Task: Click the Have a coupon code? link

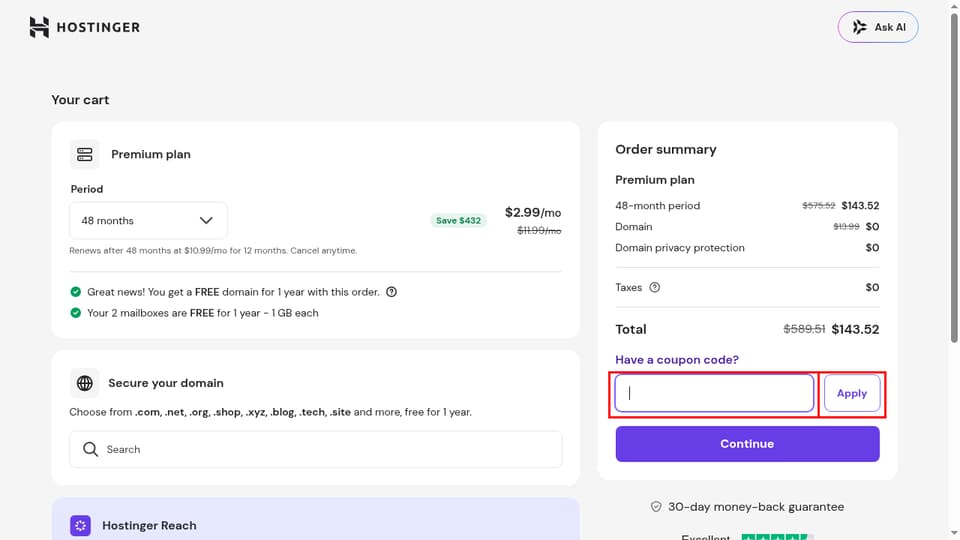Action: point(677,360)
